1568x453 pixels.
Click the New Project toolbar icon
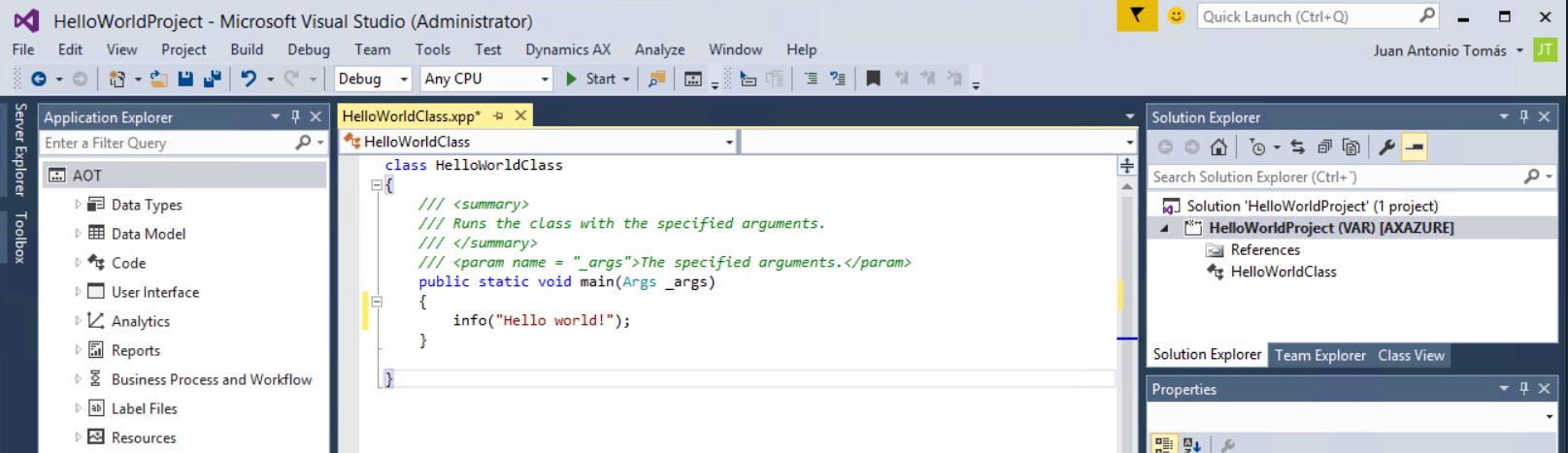(x=117, y=79)
